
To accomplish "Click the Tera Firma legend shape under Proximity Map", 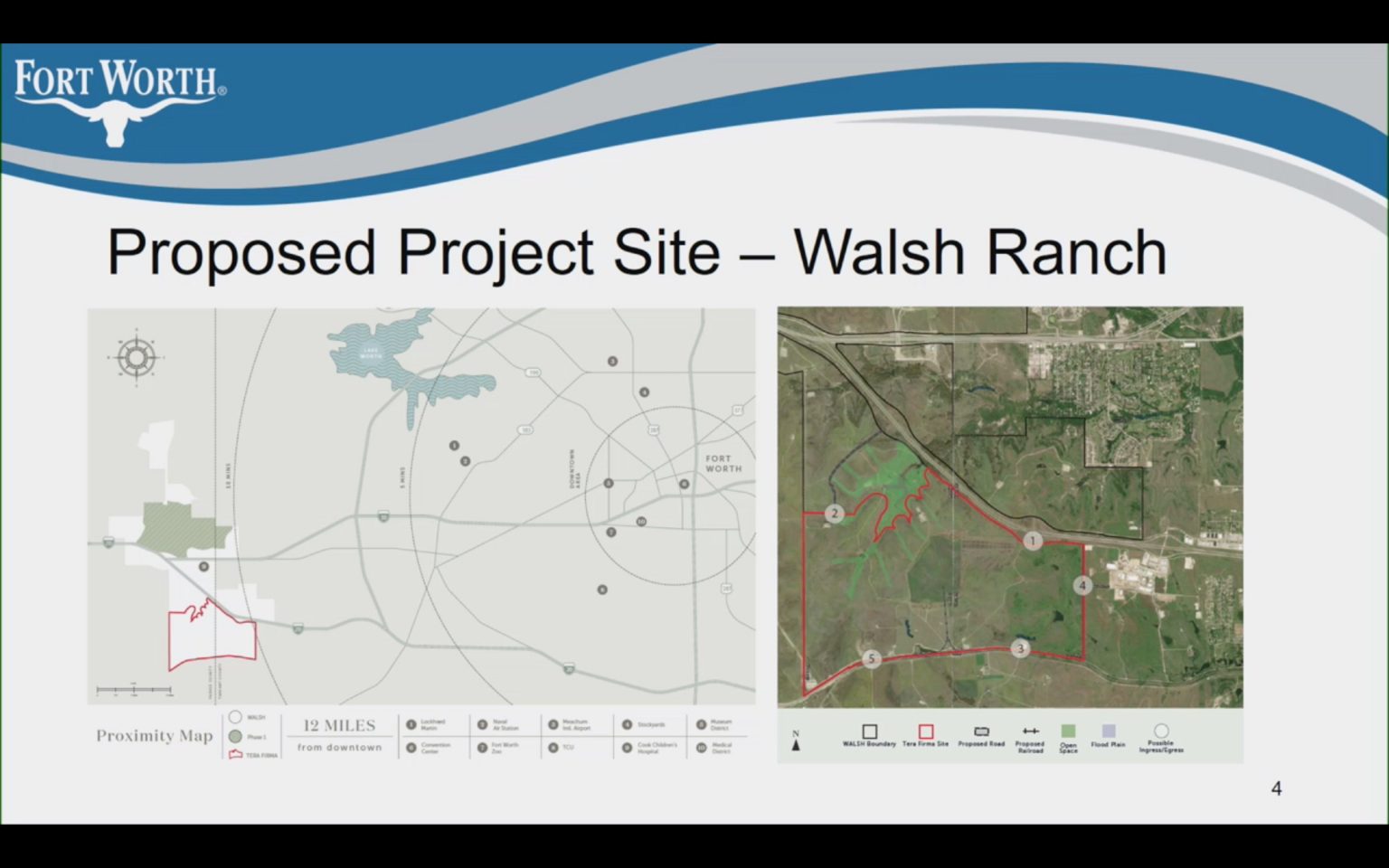I will click(x=235, y=754).
